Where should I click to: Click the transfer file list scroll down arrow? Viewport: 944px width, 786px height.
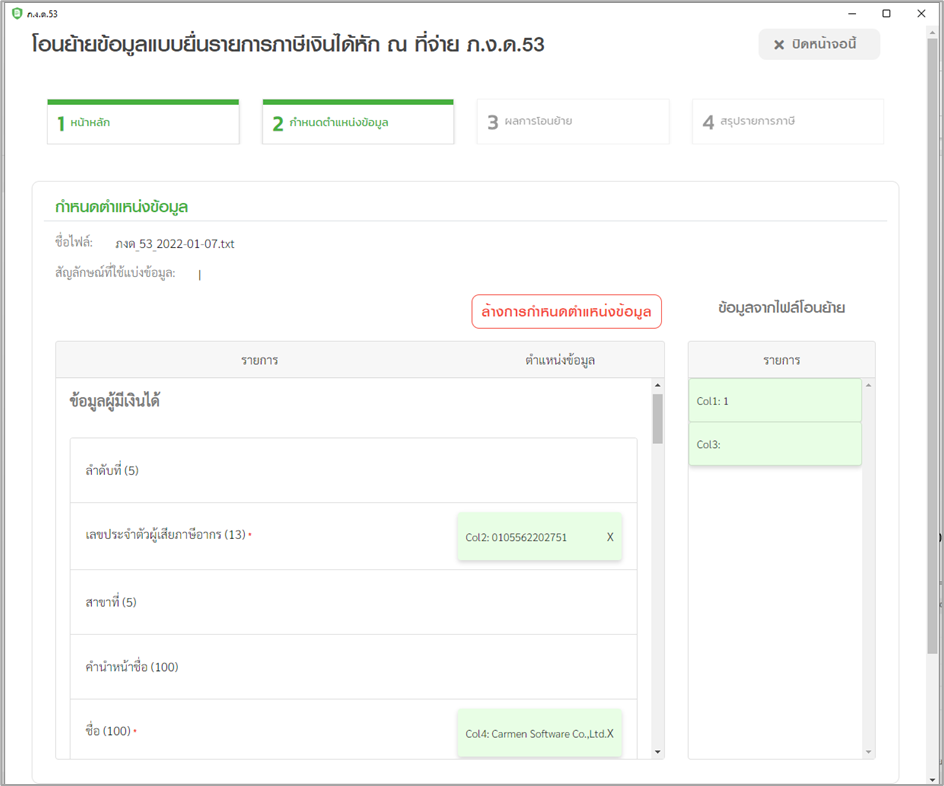coord(868,751)
